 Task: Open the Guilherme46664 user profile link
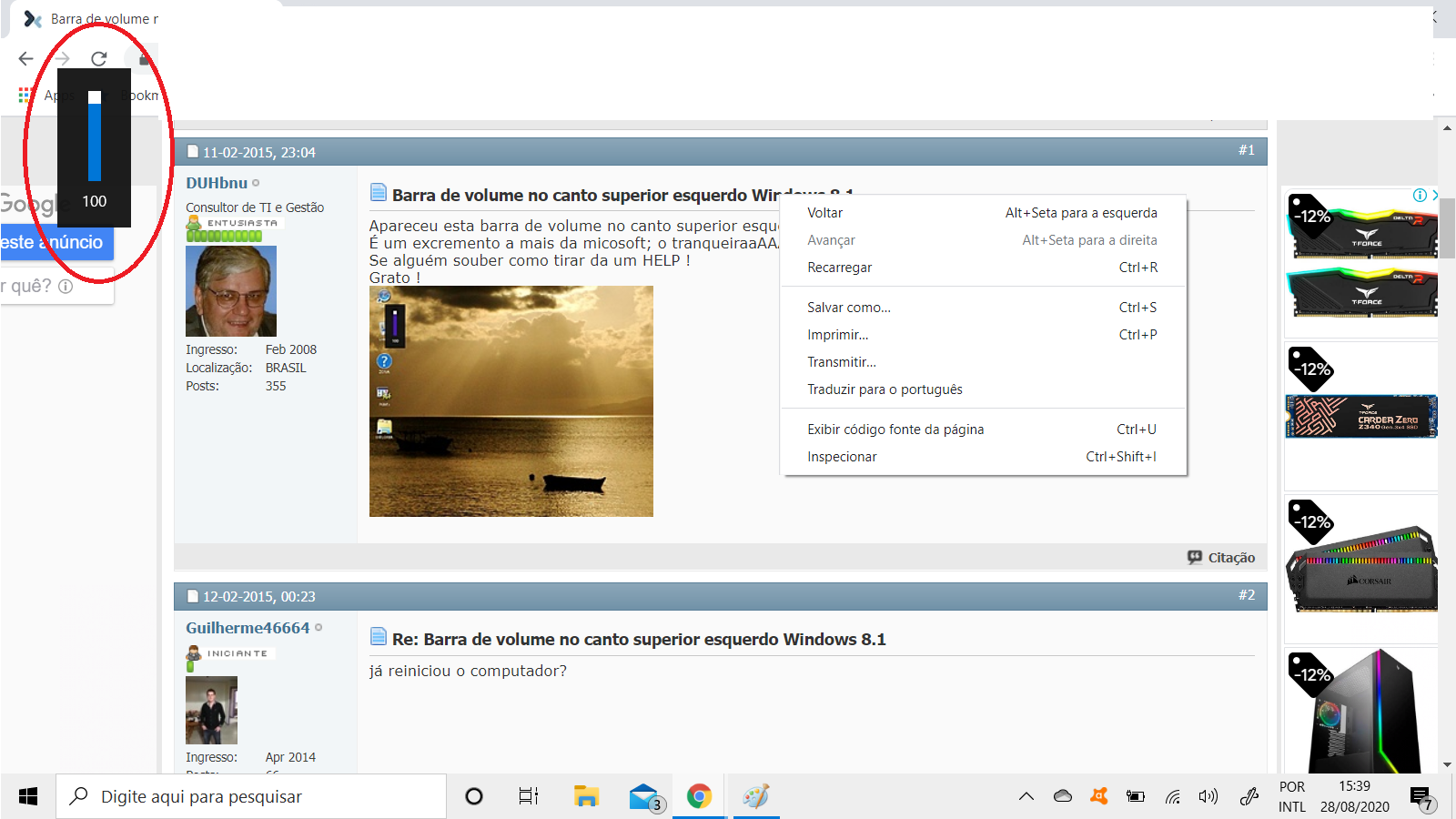tap(248, 628)
